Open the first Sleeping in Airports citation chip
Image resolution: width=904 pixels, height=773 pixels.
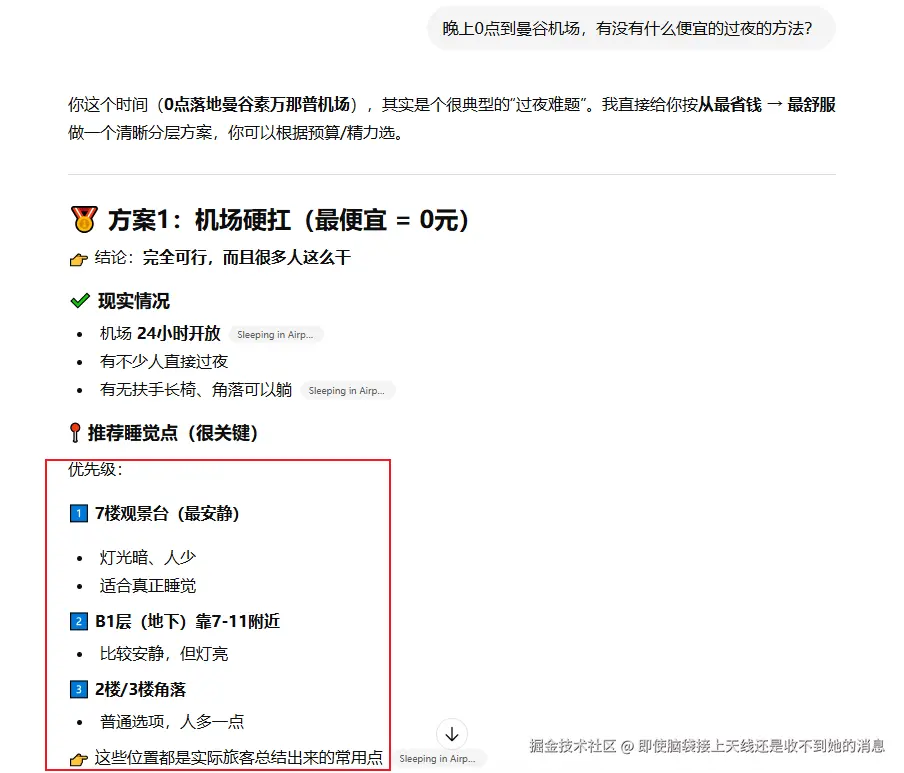(276, 335)
